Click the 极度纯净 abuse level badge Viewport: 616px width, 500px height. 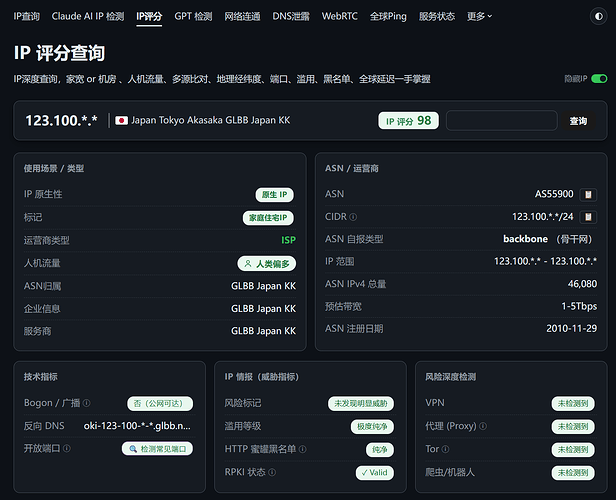tap(372, 427)
